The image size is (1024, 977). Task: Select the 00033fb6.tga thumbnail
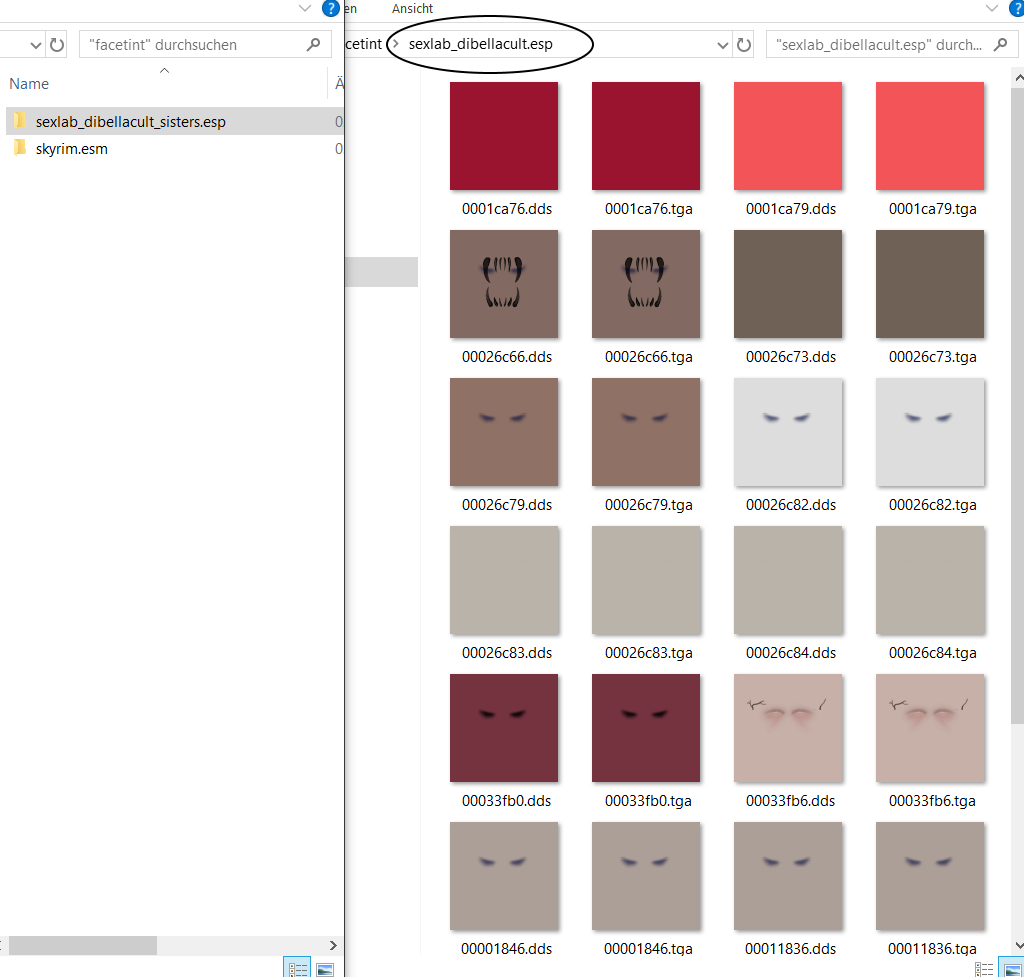pos(930,728)
